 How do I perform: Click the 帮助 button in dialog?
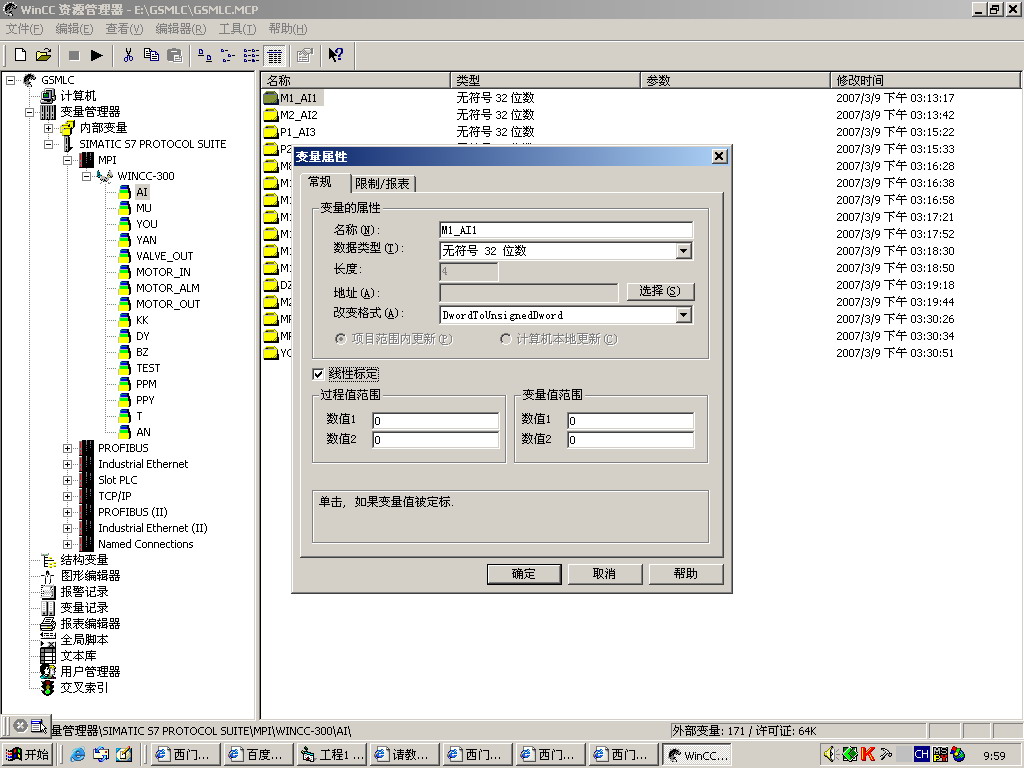(x=686, y=574)
